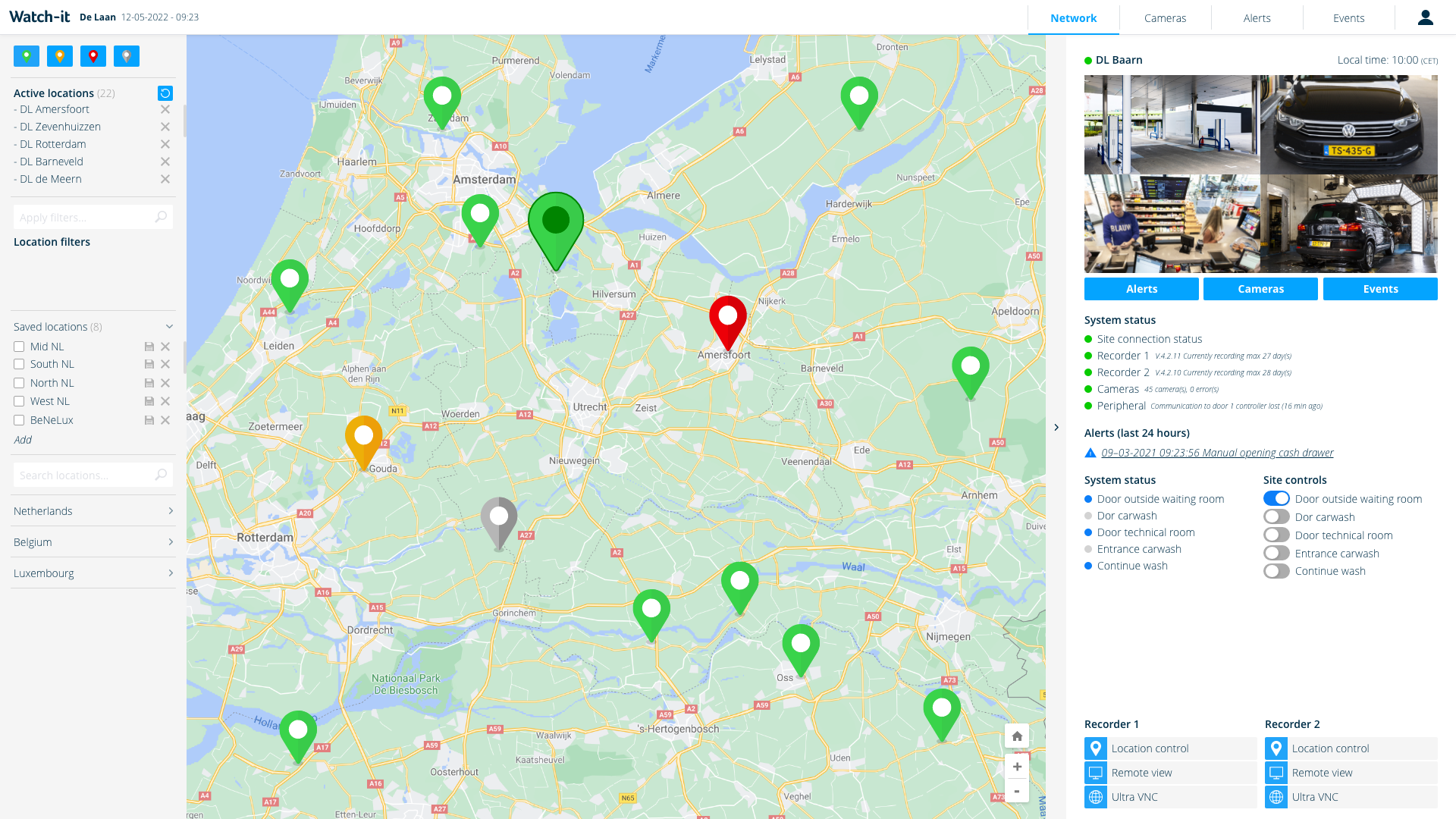Turn off Door outside waiting room switch
The width and height of the screenshot is (1456, 819).
pyautogui.click(x=1276, y=499)
